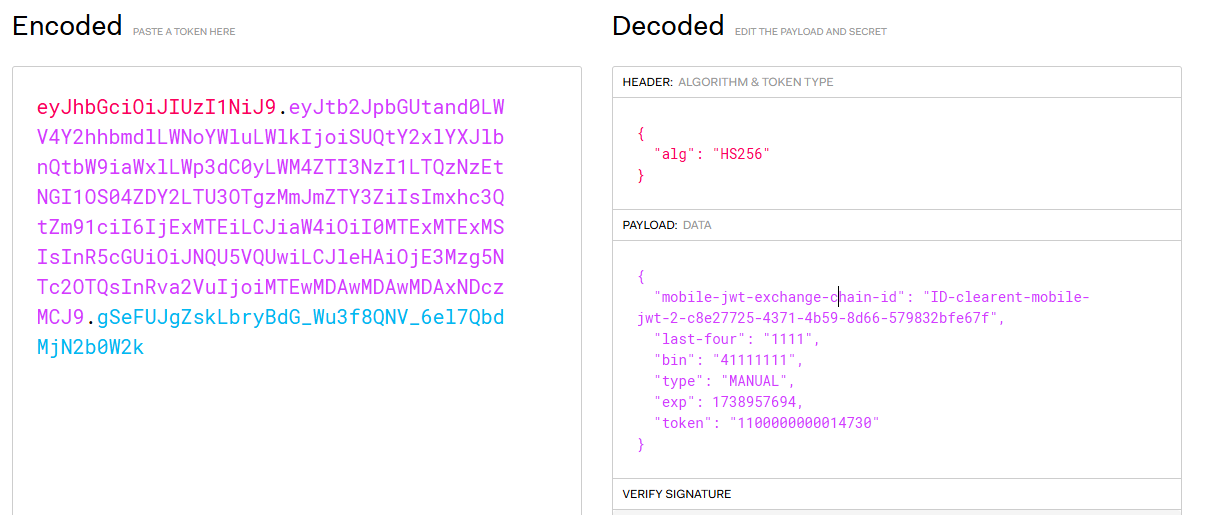Click the blue signature segment of the encoded token

point(300,318)
